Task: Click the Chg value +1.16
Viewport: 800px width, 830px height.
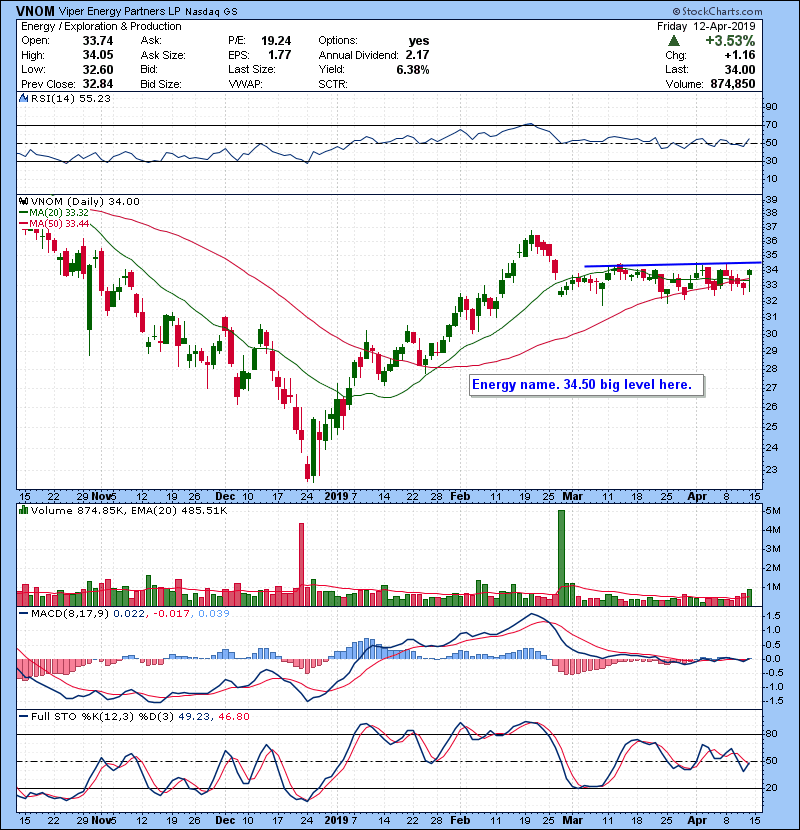Action: pyautogui.click(x=740, y=55)
